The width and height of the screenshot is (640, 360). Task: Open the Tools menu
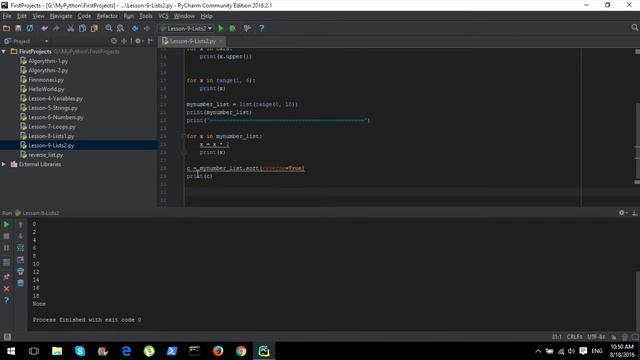coord(145,16)
